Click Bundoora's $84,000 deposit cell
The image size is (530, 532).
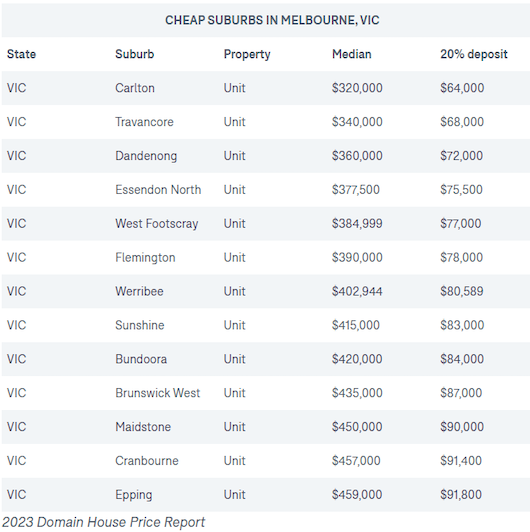coord(462,359)
